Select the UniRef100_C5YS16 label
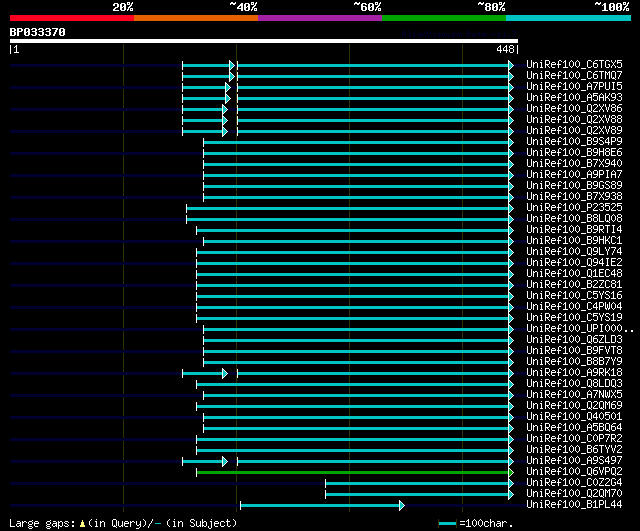640x531 pixels. point(574,296)
